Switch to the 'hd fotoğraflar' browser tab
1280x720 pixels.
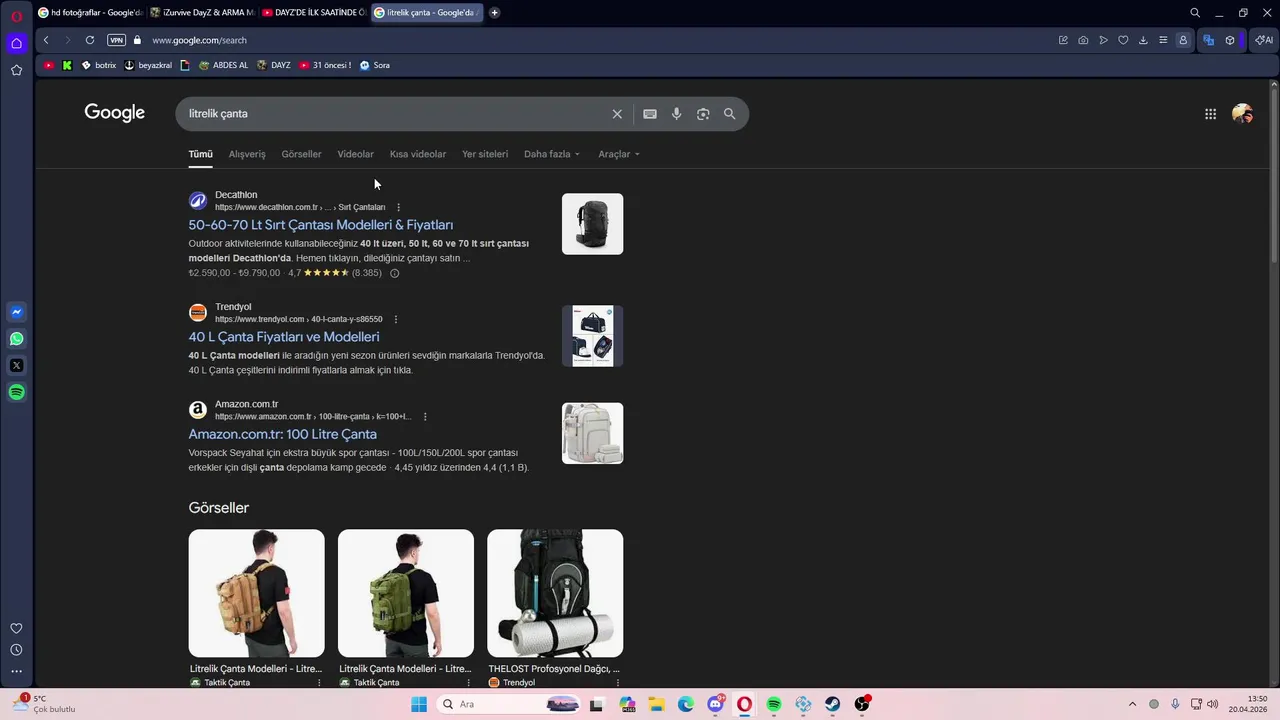coord(90,13)
